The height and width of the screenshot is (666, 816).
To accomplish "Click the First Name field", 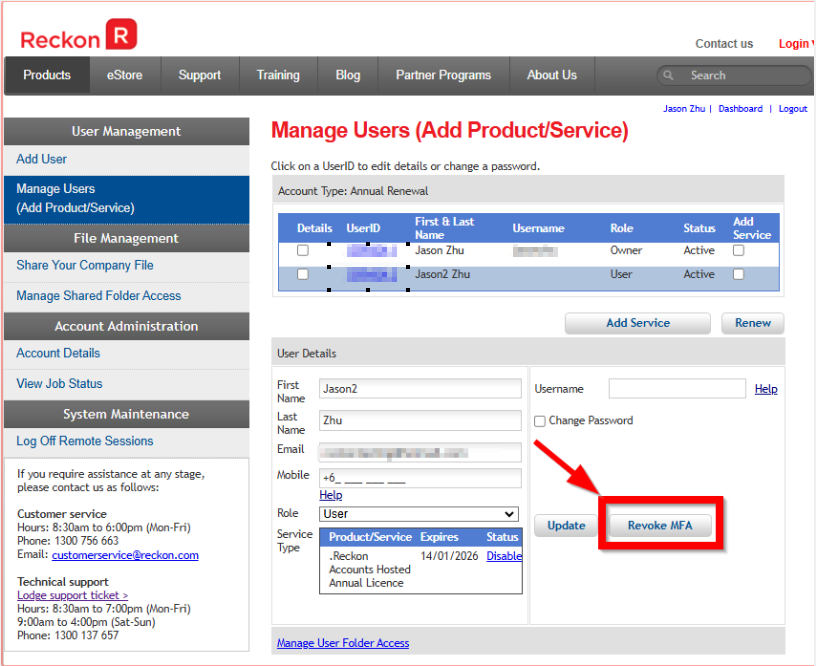I will pos(420,389).
